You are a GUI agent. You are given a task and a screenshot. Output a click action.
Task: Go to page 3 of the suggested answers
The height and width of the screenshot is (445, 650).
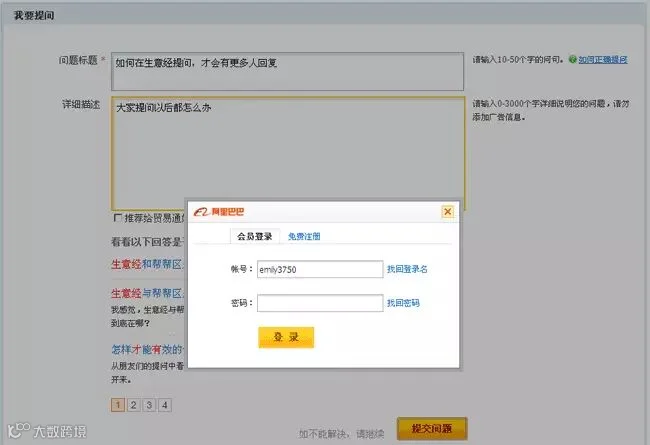[149, 405]
